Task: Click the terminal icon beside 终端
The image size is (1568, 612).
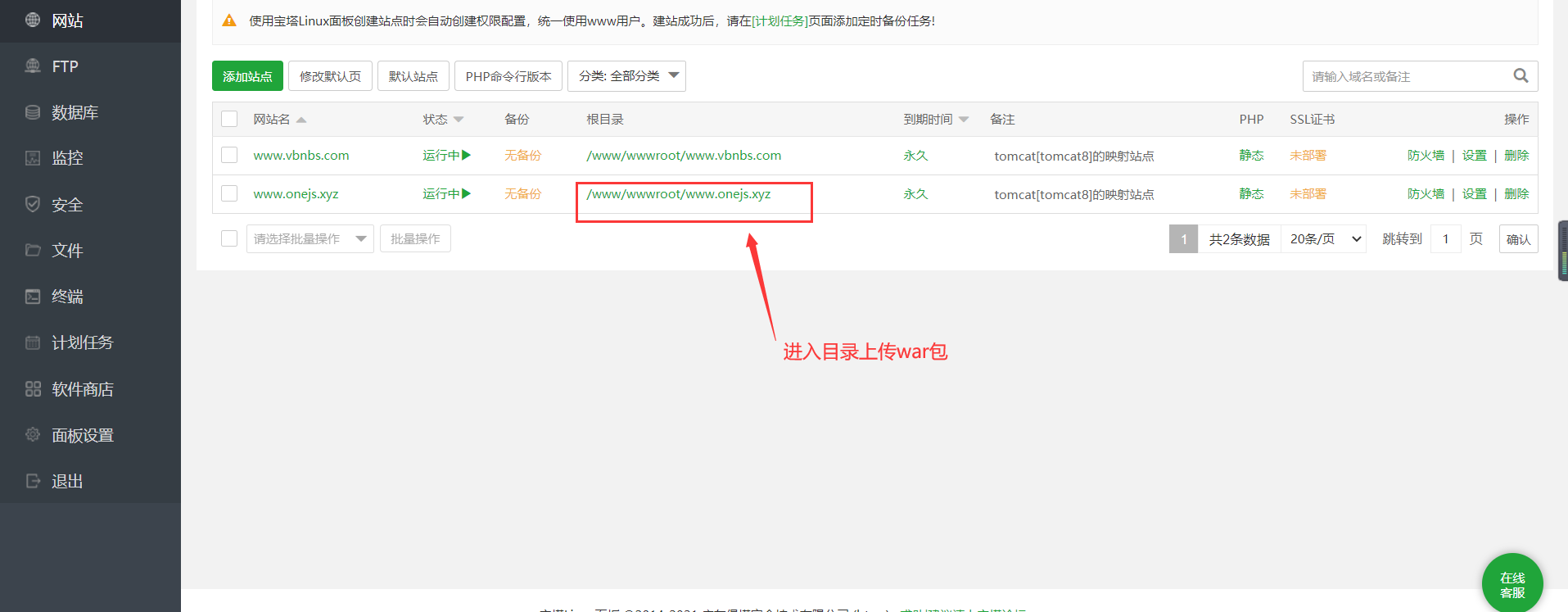Action: (33, 297)
